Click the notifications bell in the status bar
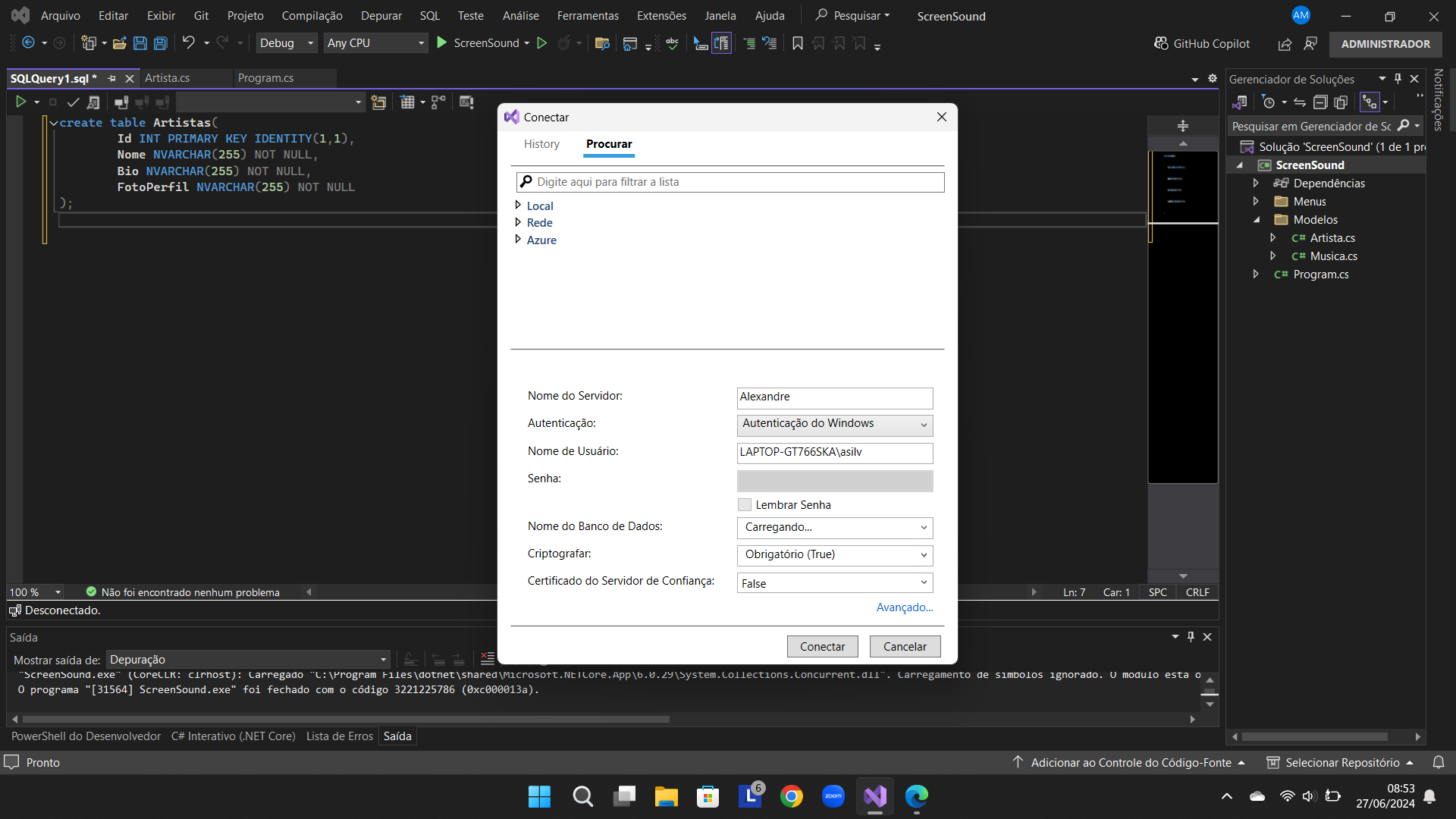The image size is (1456, 819). [x=1438, y=762]
